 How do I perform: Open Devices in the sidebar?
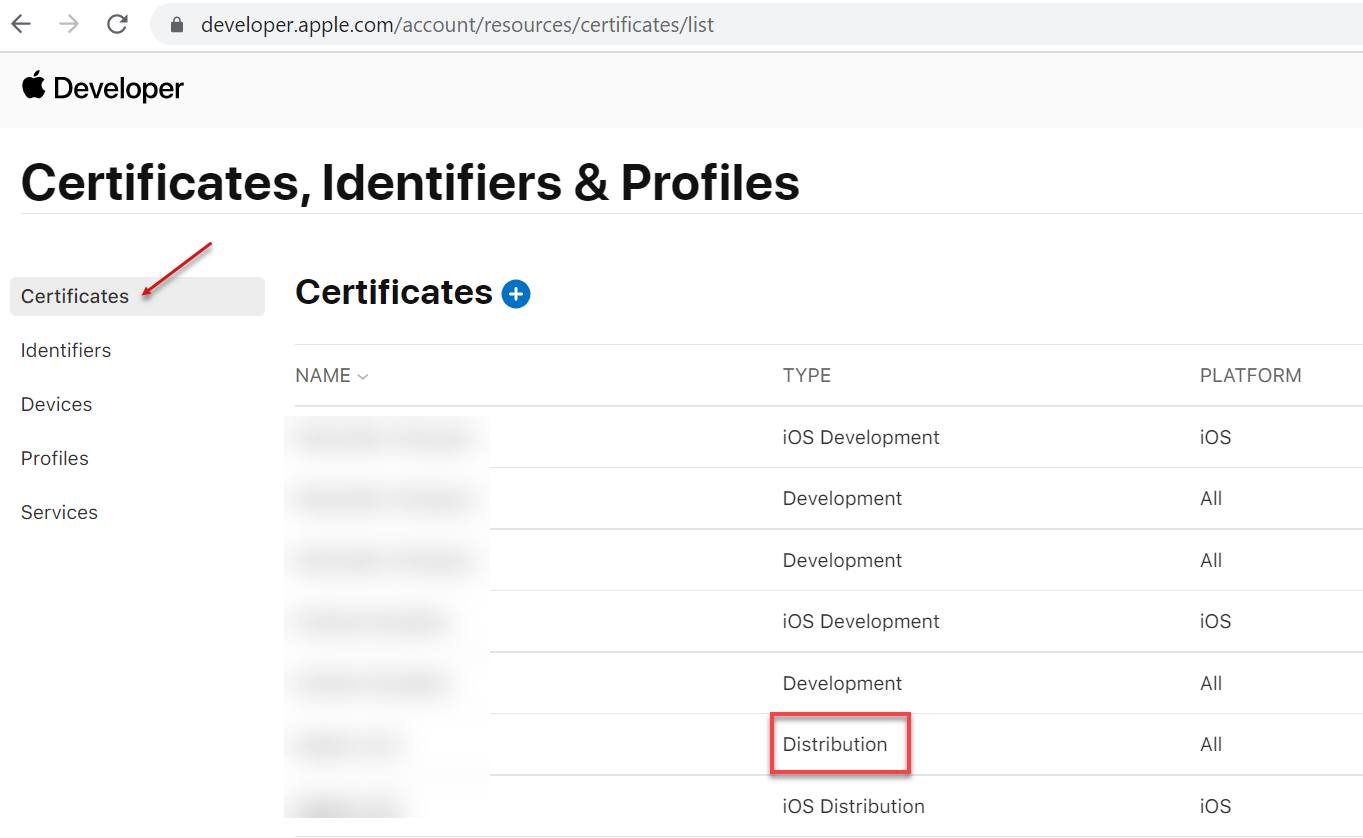(x=56, y=404)
